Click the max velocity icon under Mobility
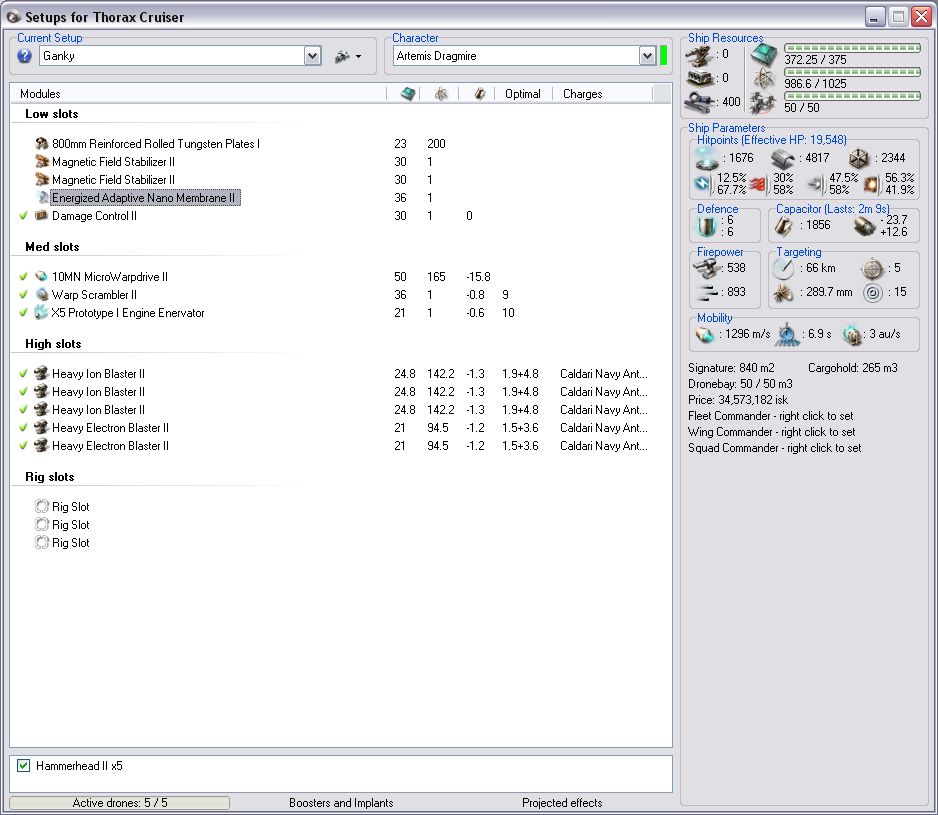Viewport: 938px width, 815px height. tap(706, 333)
